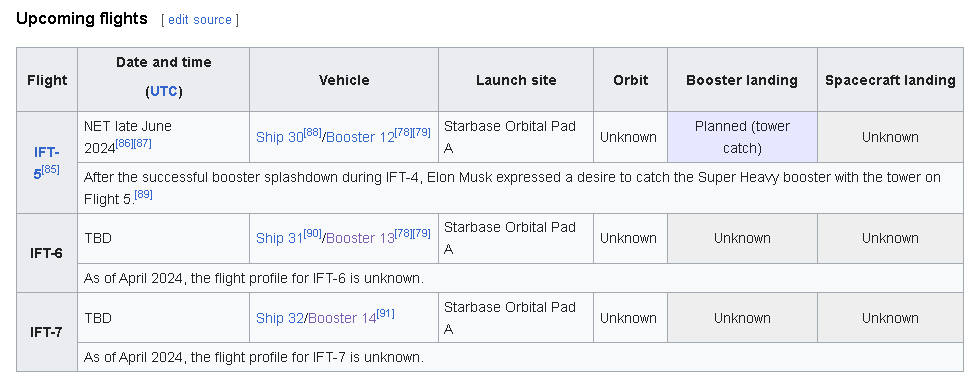Jump to citation 91 after Booster 14

[x=386, y=314]
